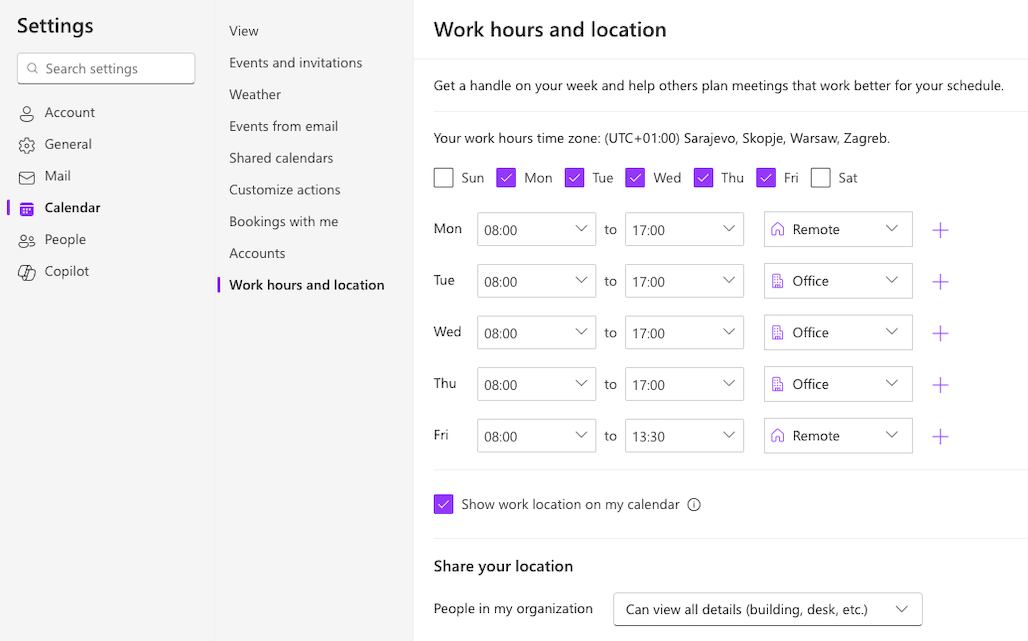Open Events from email settings
The width and height of the screenshot is (1028, 641).
pyautogui.click(x=283, y=126)
